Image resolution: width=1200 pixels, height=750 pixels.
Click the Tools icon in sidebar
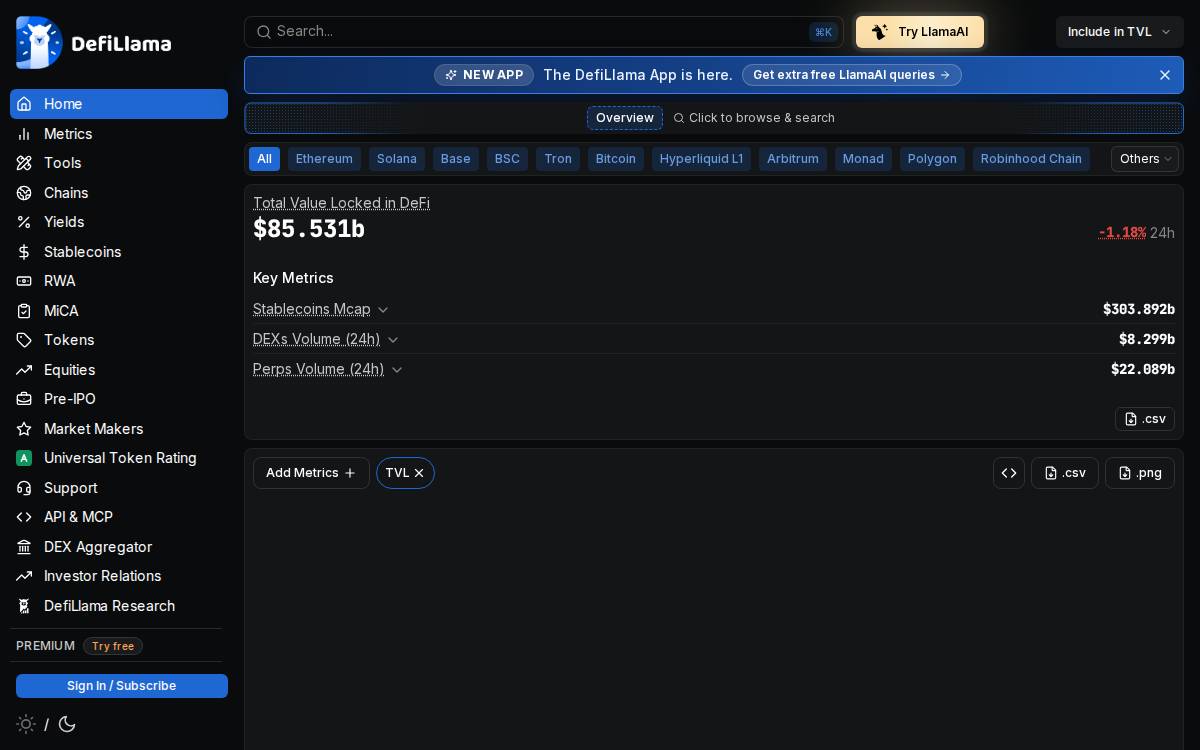[24, 163]
